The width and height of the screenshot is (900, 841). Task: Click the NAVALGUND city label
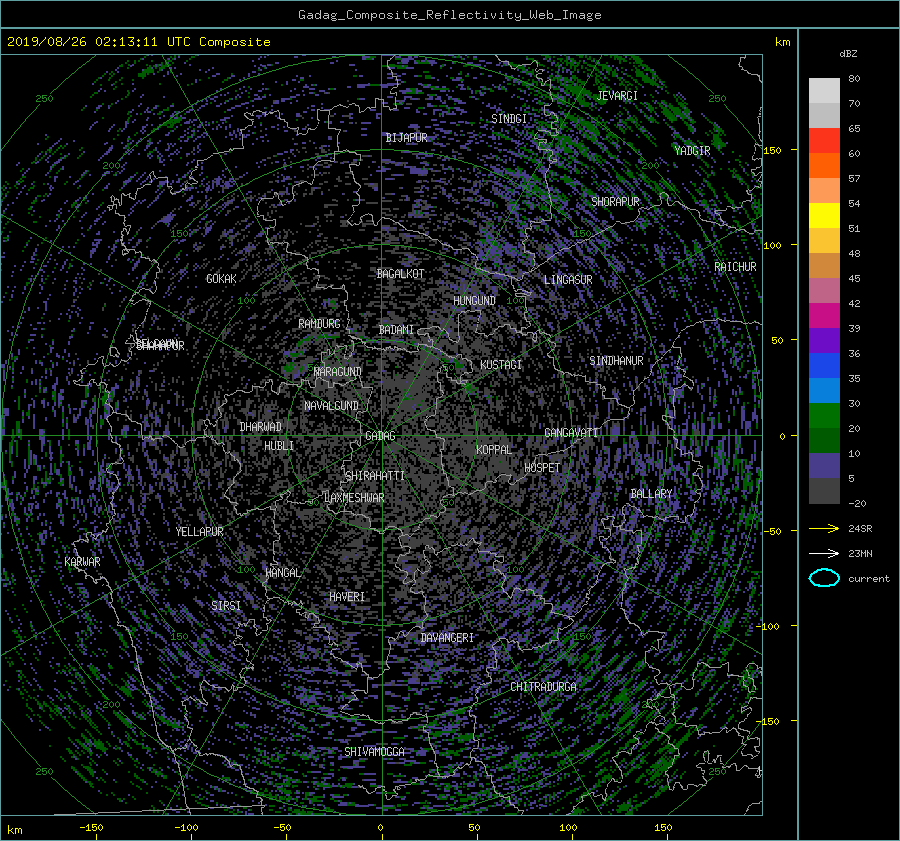pyautogui.click(x=331, y=406)
